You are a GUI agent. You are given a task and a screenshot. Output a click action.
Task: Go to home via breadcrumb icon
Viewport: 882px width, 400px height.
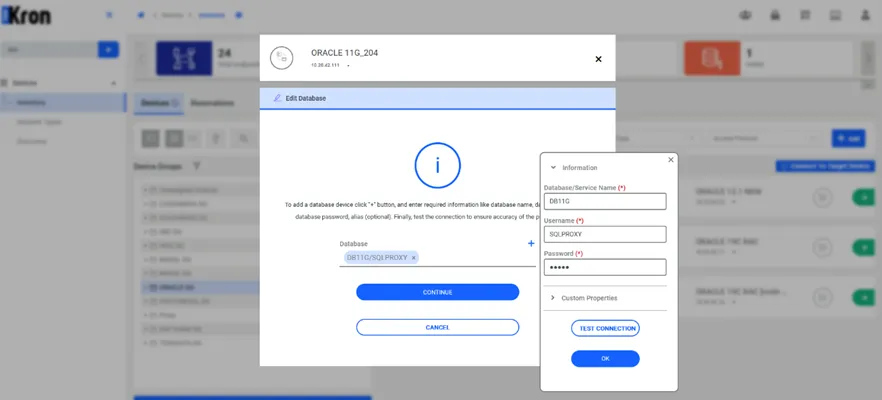click(141, 15)
